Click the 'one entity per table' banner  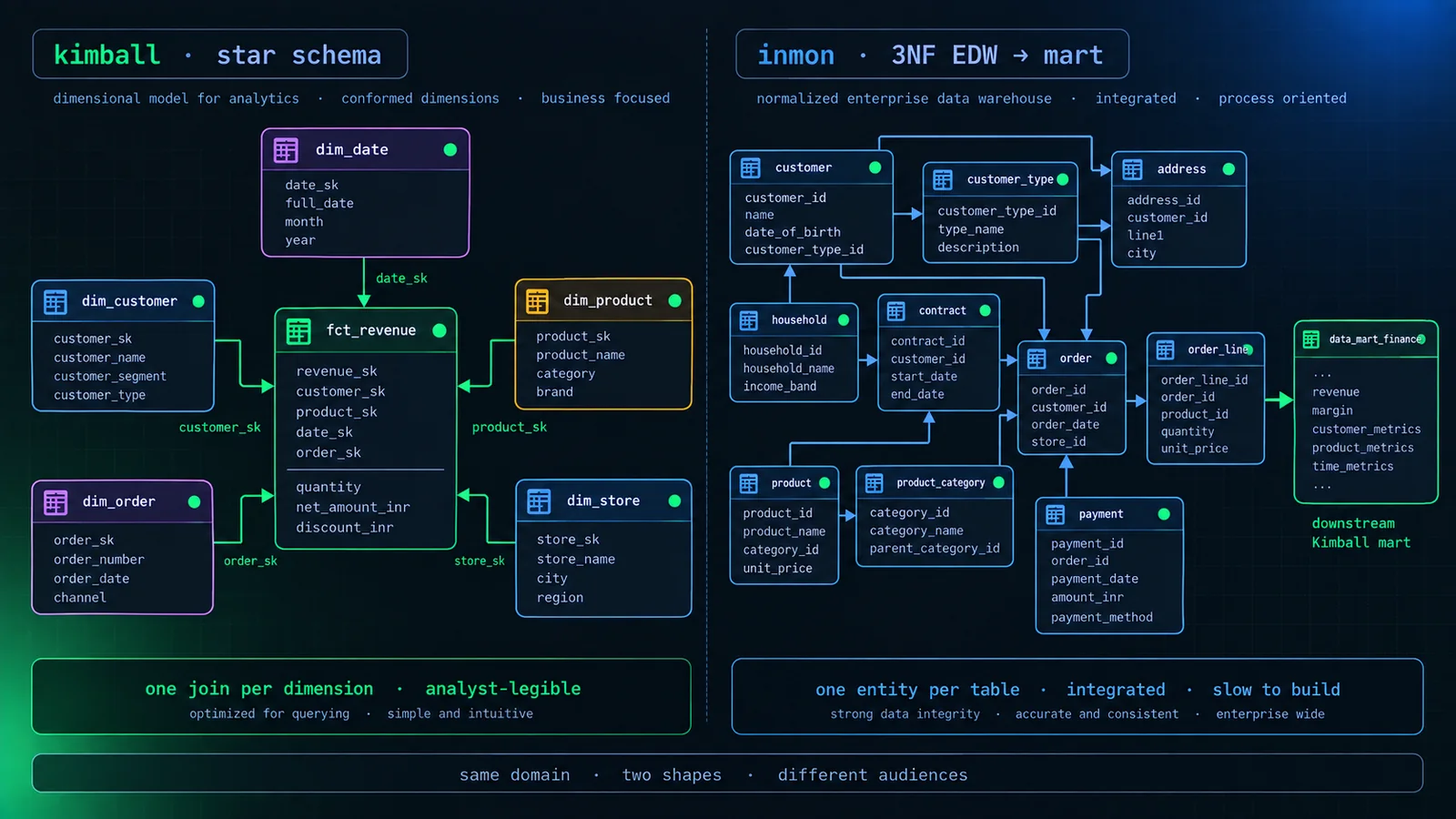(x=1077, y=697)
